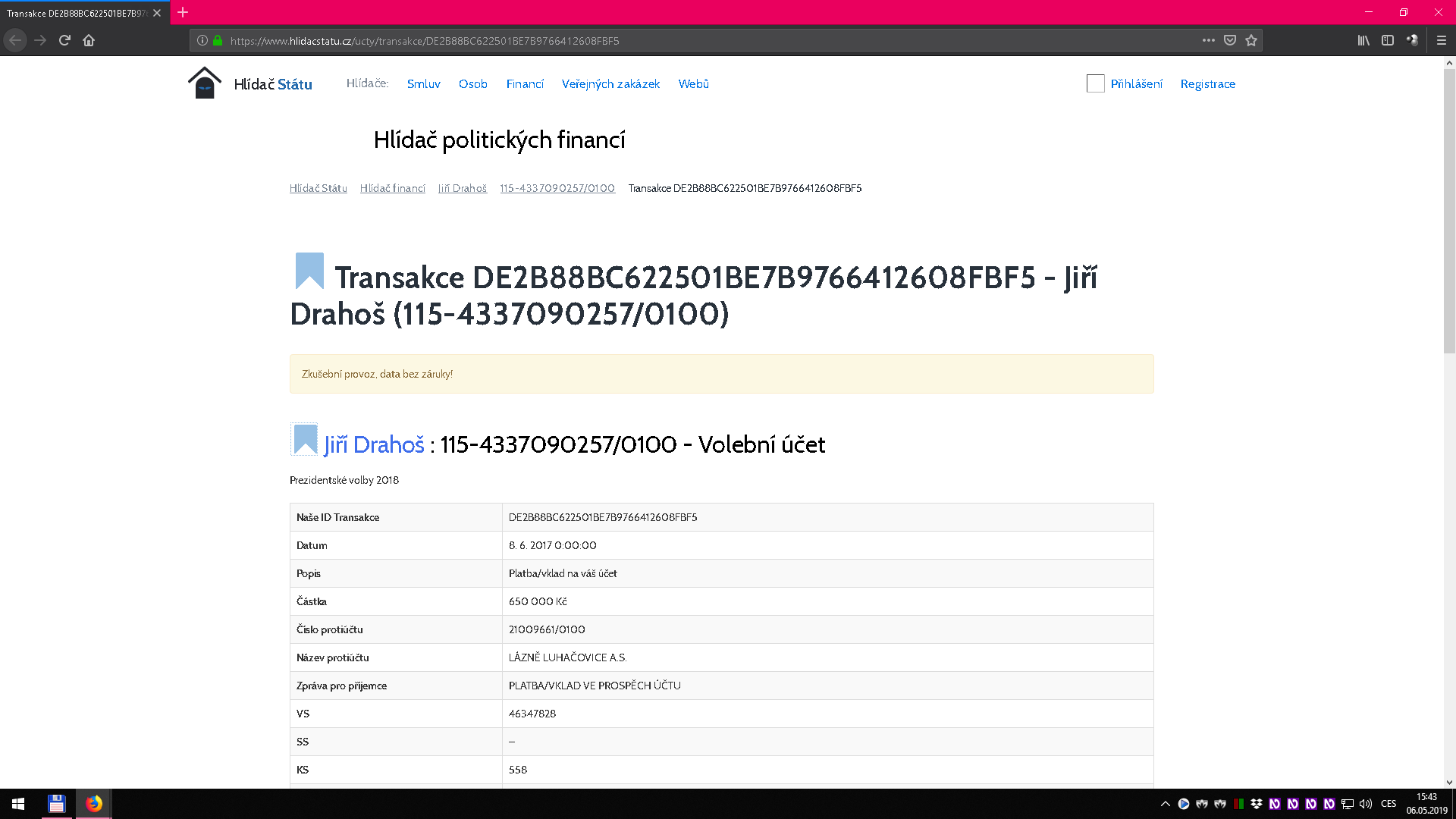Click the name LÁZNĚ LUHAČOVICE A.S.

click(568, 657)
